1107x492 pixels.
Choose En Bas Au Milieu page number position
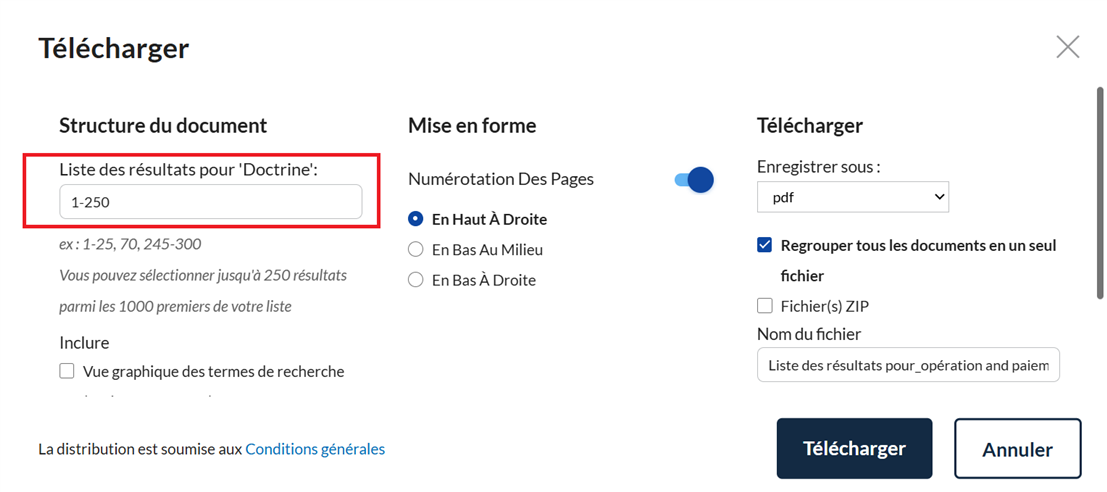click(416, 249)
